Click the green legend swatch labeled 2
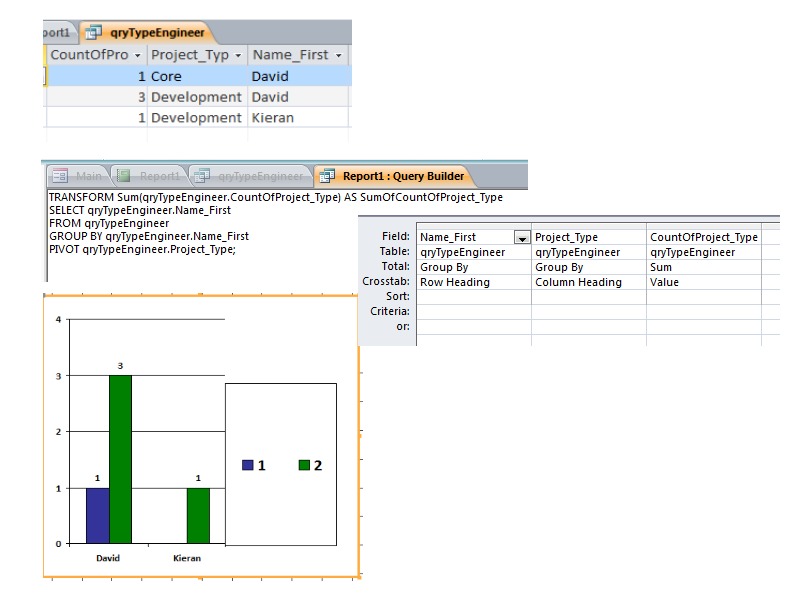Image resolution: width=800 pixels, height=600 pixels. click(x=304, y=465)
